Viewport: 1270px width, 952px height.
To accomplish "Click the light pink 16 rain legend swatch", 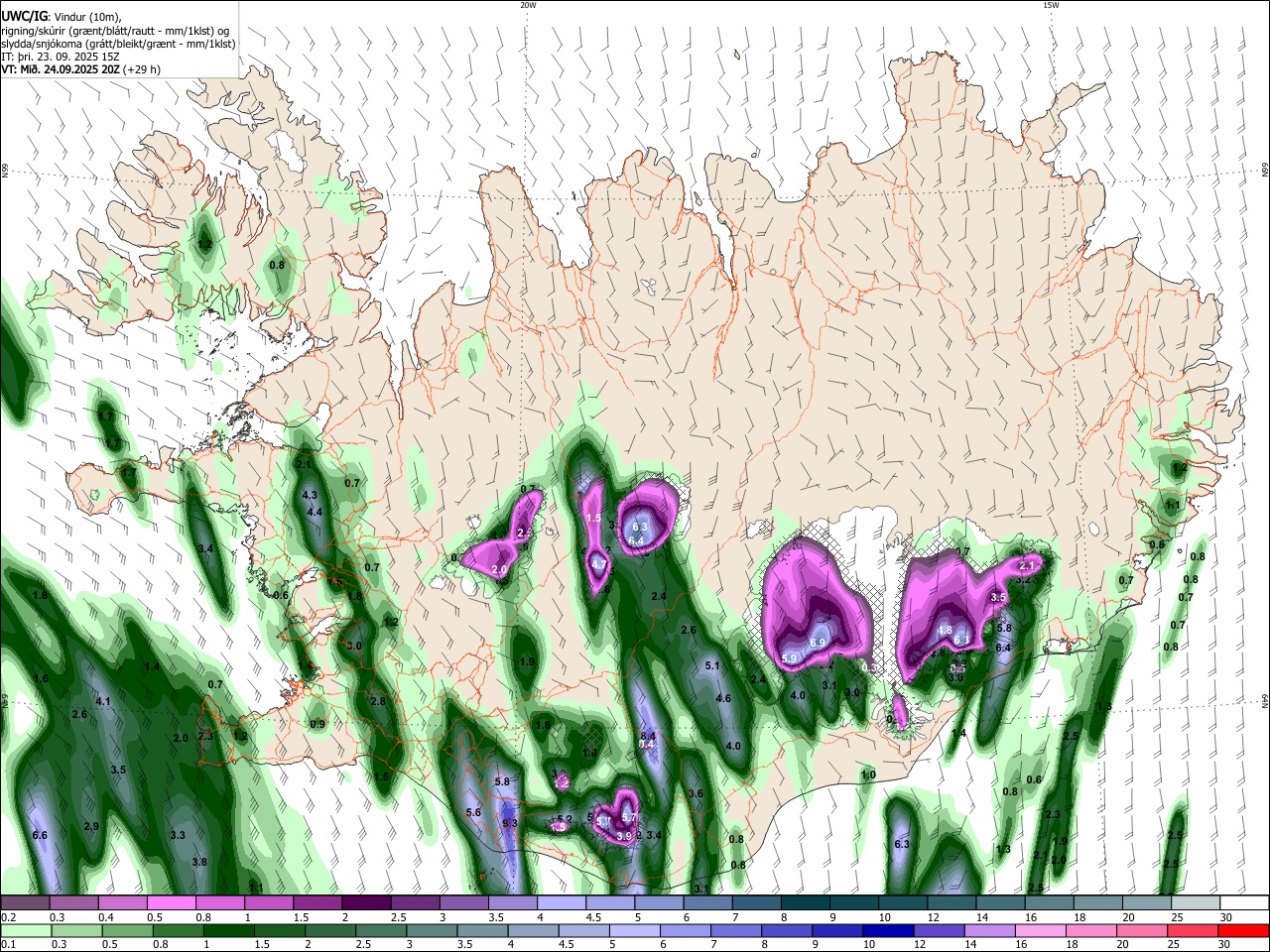I will pos(1040,930).
